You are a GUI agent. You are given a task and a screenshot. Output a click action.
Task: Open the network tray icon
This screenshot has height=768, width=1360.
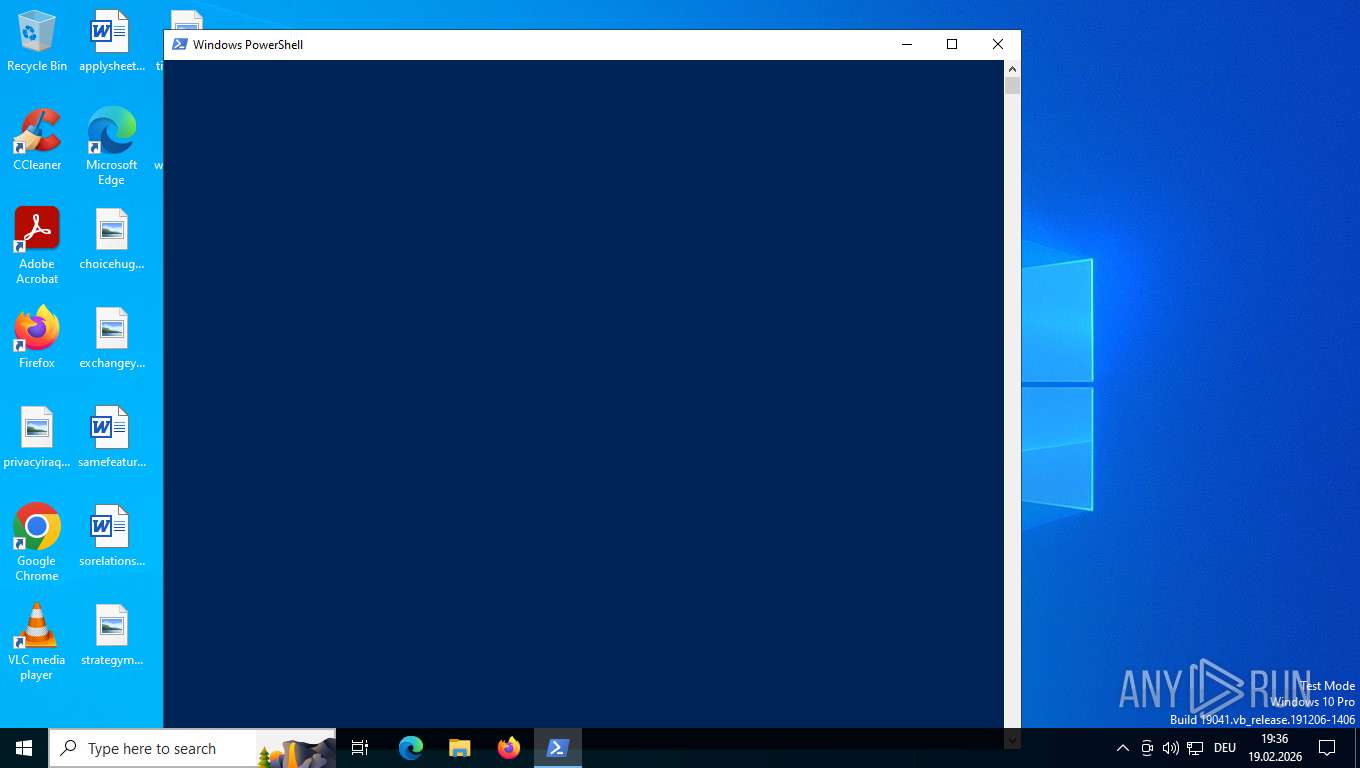[1195, 748]
